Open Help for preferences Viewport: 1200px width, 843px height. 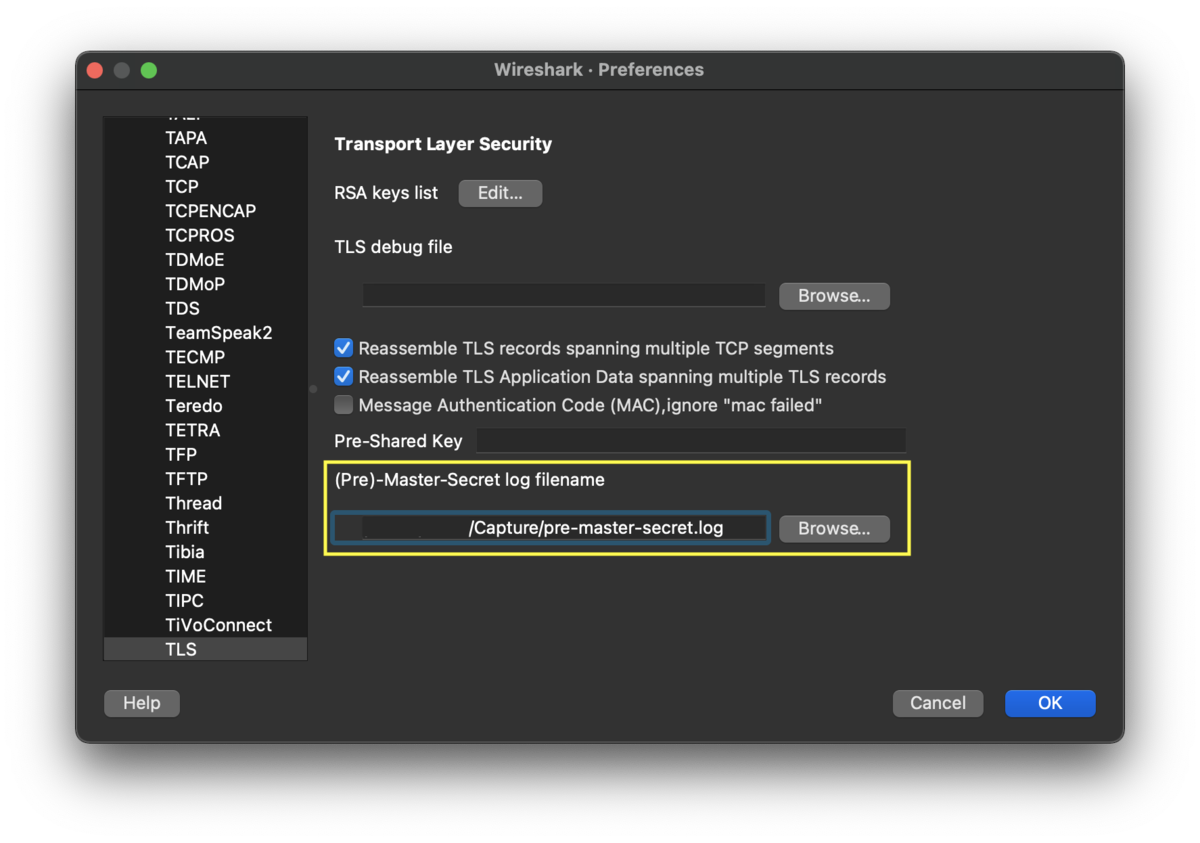pos(142,703)
